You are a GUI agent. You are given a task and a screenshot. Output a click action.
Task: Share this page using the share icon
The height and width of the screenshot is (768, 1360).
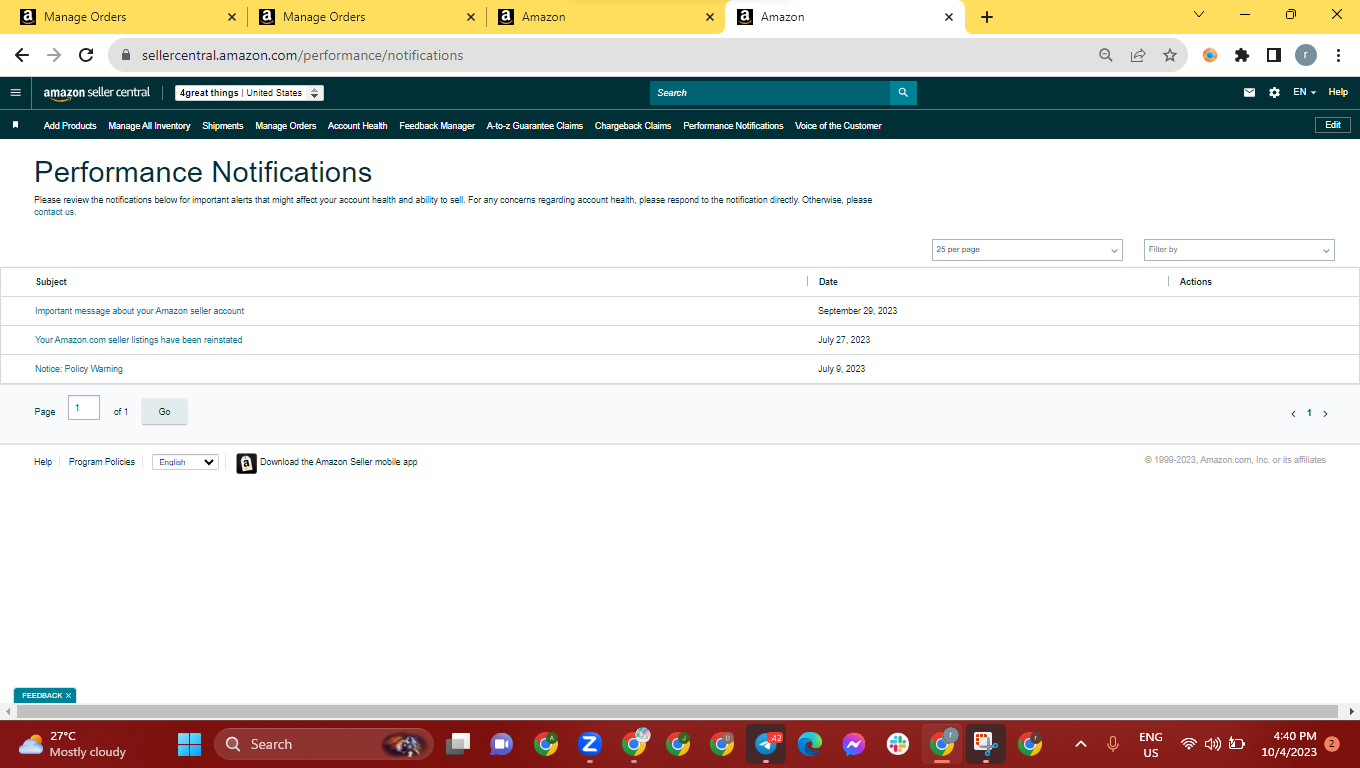point(1138,56)
